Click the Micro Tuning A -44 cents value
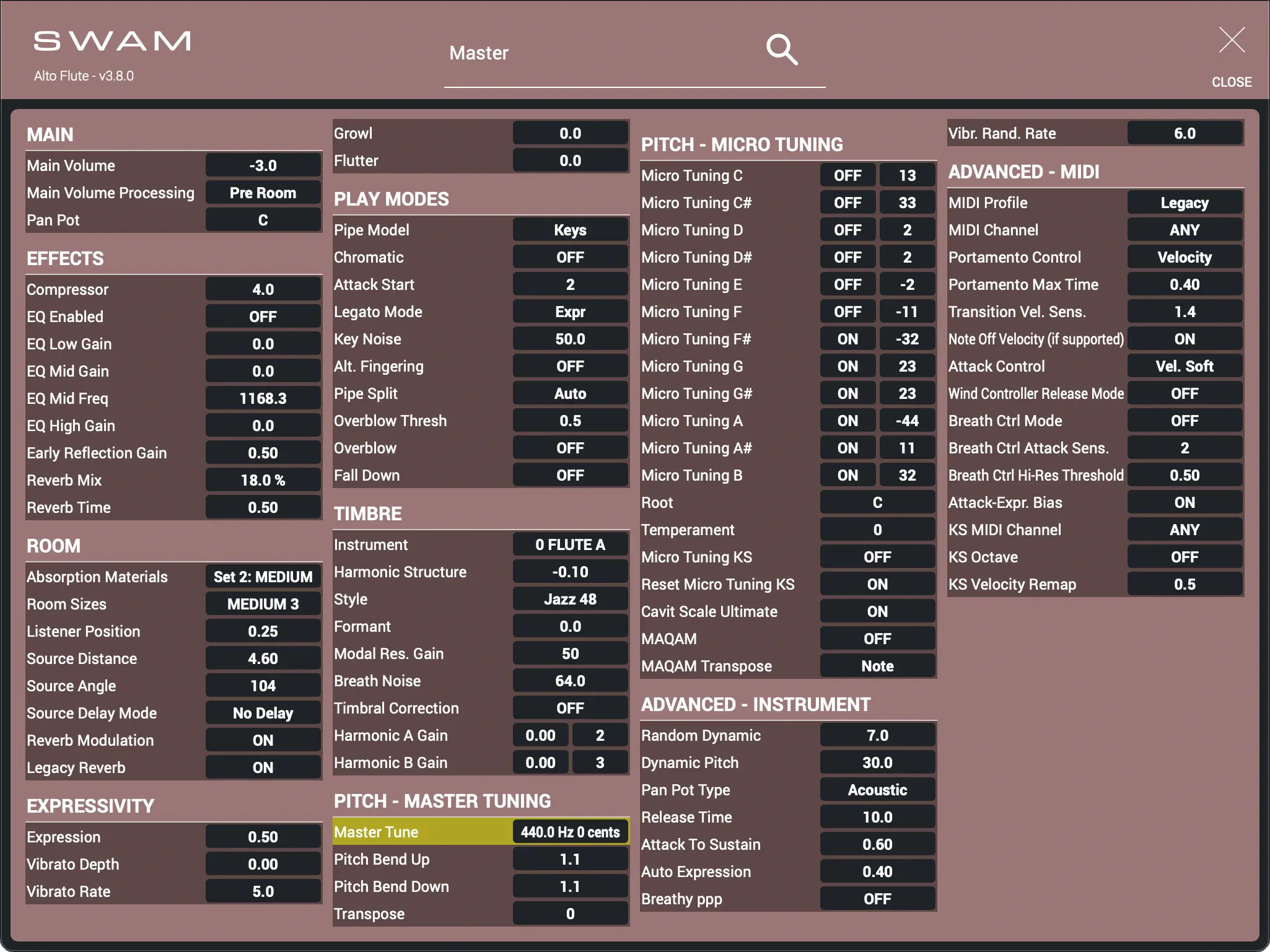 click(x=906, y=421)
